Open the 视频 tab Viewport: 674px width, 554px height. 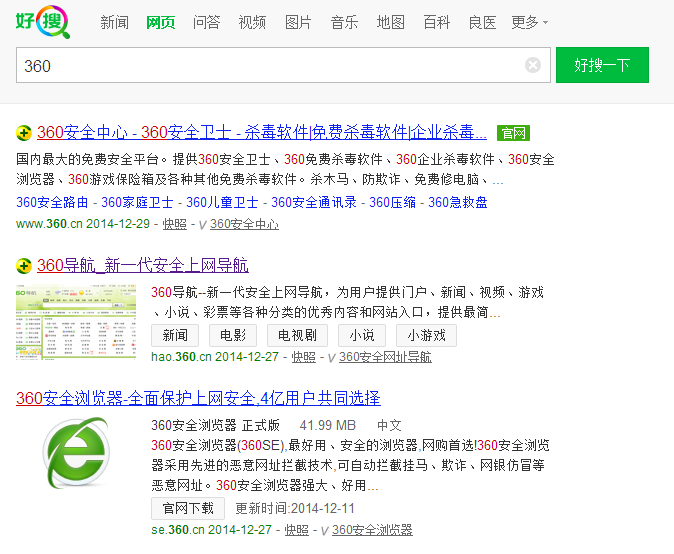pos(252,22)
